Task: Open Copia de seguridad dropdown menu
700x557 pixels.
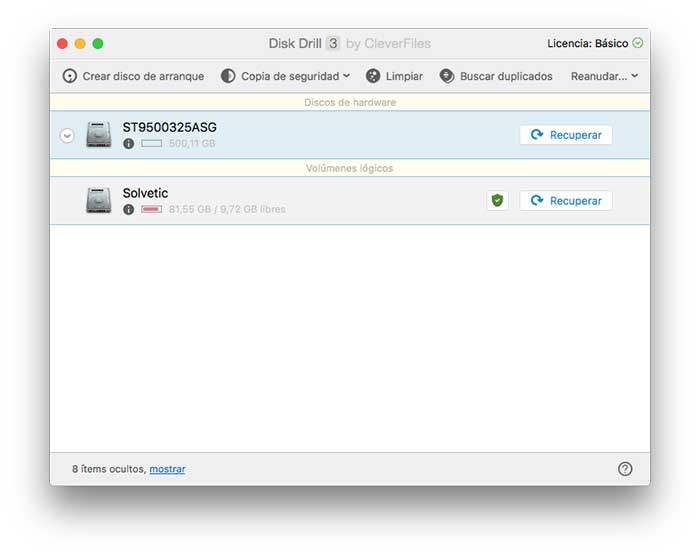Action: click(x=285, y=76)
